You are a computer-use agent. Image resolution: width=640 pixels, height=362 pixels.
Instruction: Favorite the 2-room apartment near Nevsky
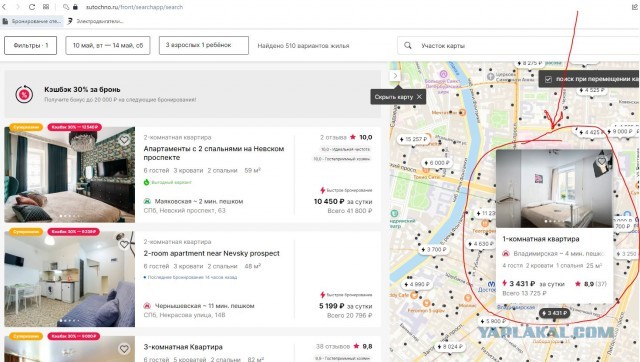coord(124,244)
